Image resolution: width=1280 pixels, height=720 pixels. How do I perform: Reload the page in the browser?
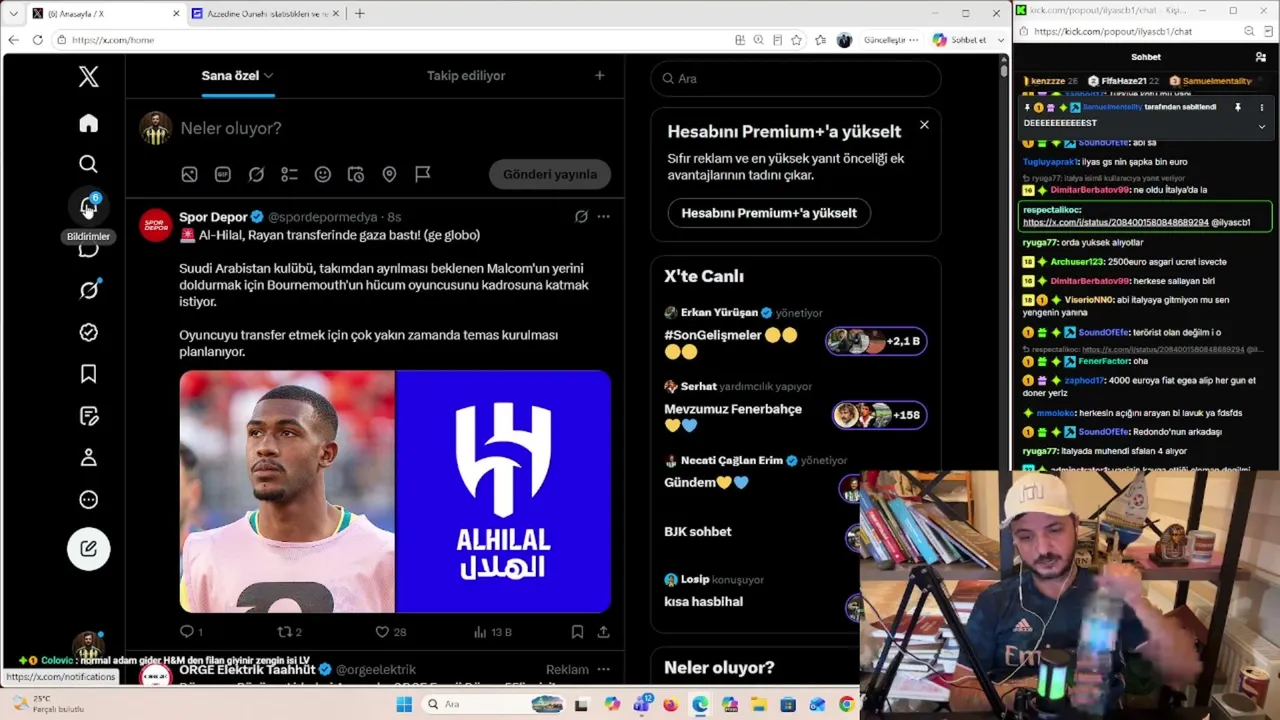37,40
